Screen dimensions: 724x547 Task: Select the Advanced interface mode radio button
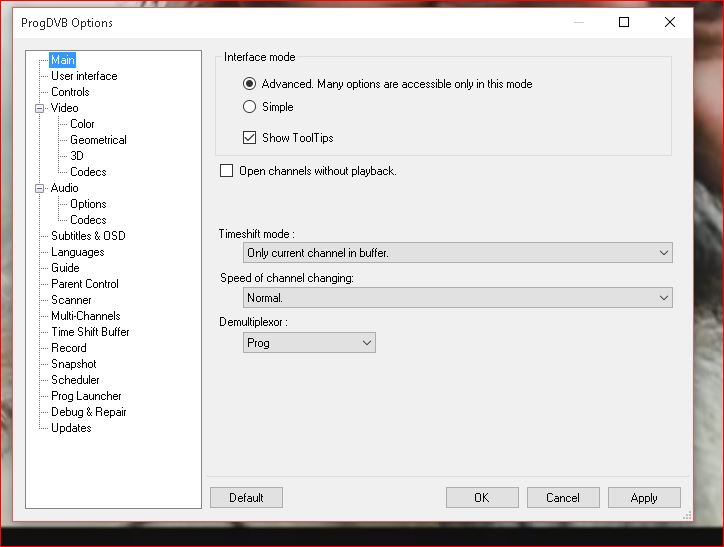click(x=250, y=84)
